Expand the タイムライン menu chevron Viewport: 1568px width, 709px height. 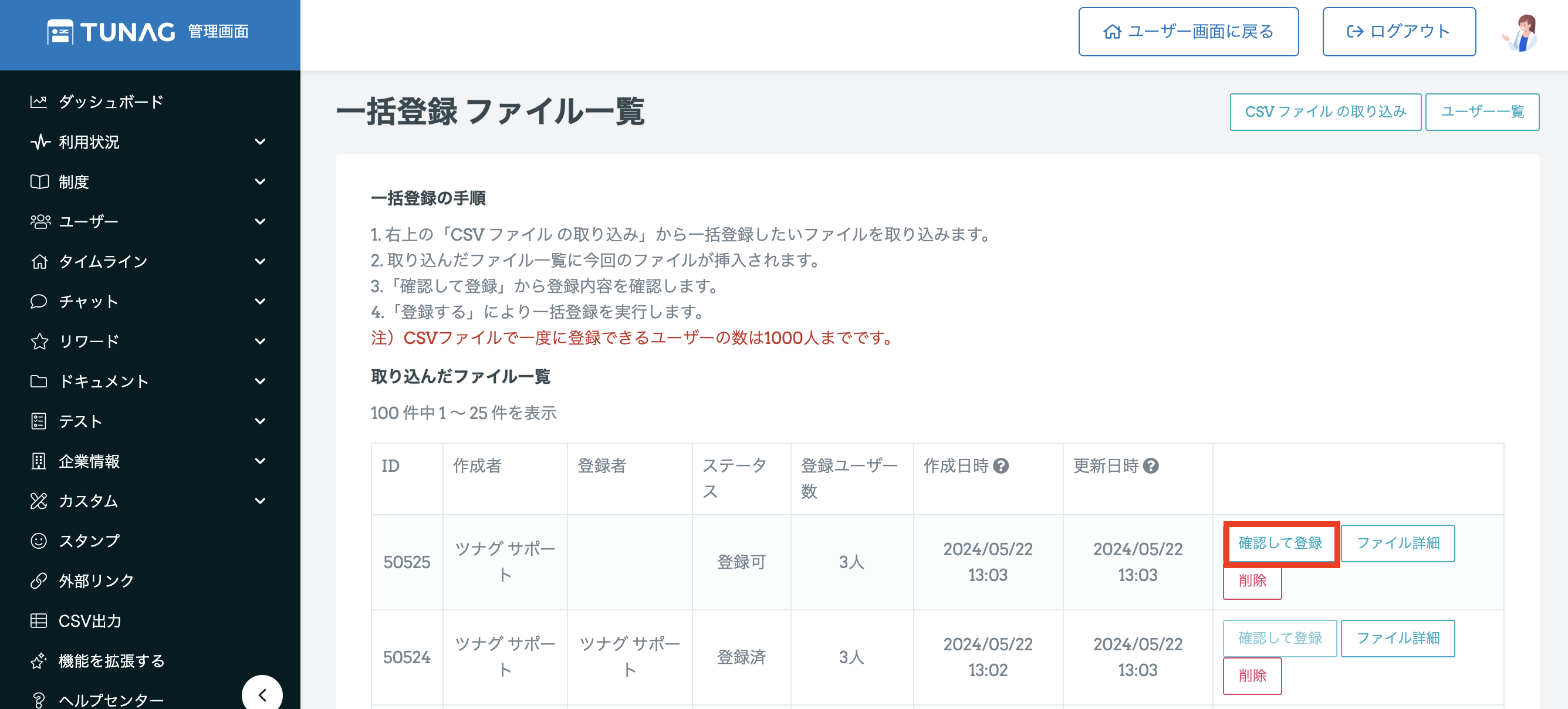click(260, 261)
